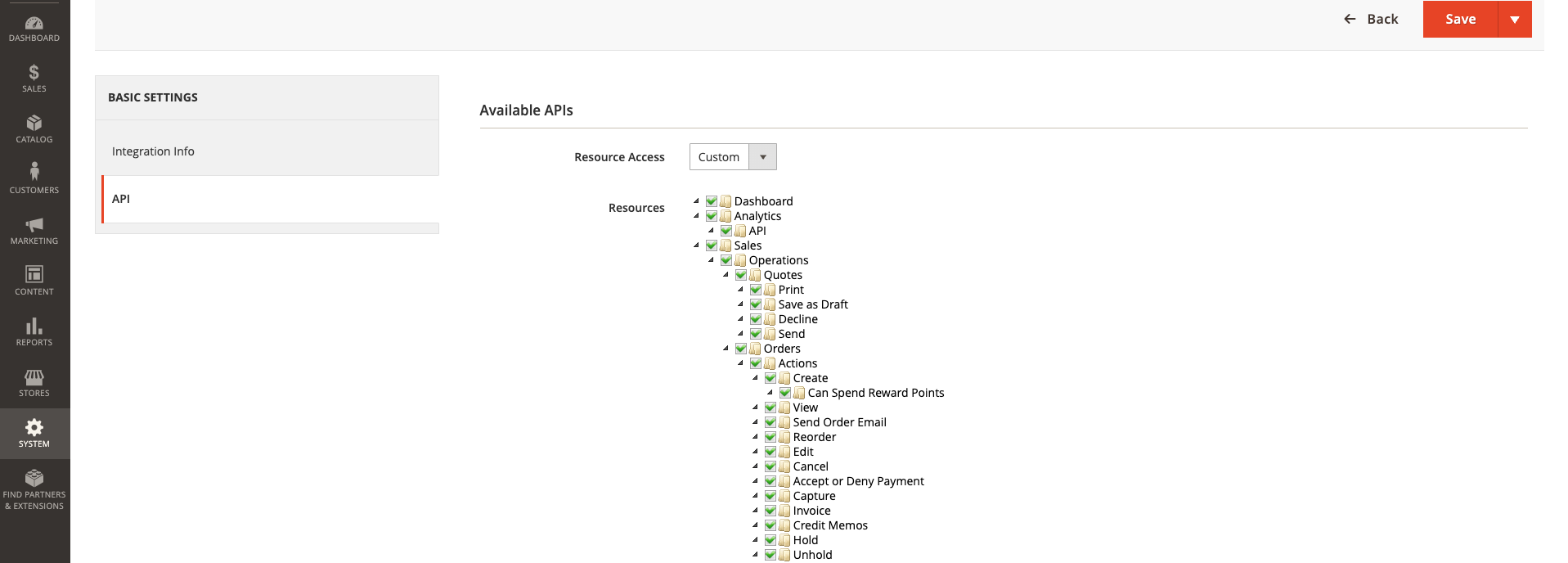Collapse the Sales tree node arrow
The height and width of the screenshot is (563, 1568).
click(x=697, y=245)
